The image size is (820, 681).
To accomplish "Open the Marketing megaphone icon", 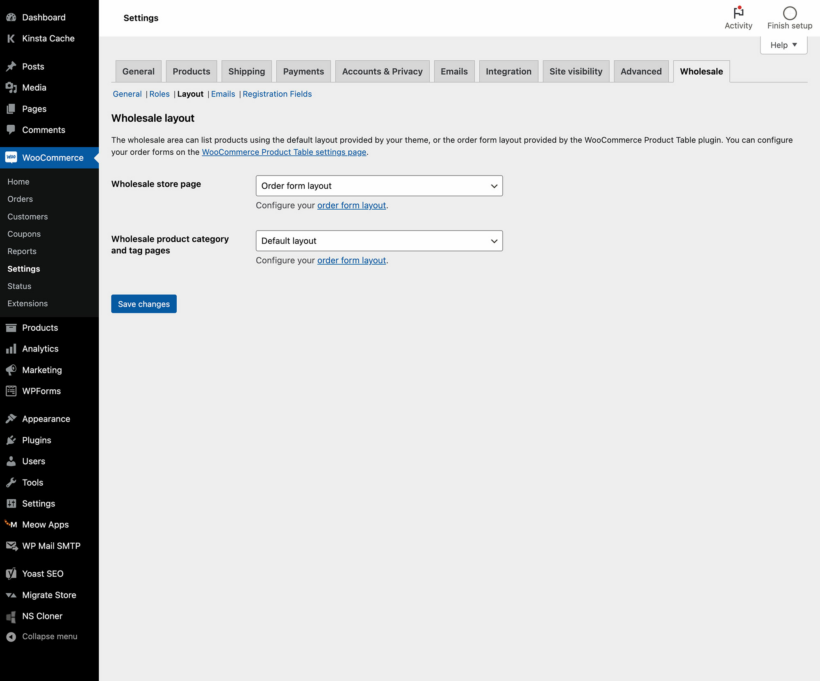I will (x=11, y=369).
